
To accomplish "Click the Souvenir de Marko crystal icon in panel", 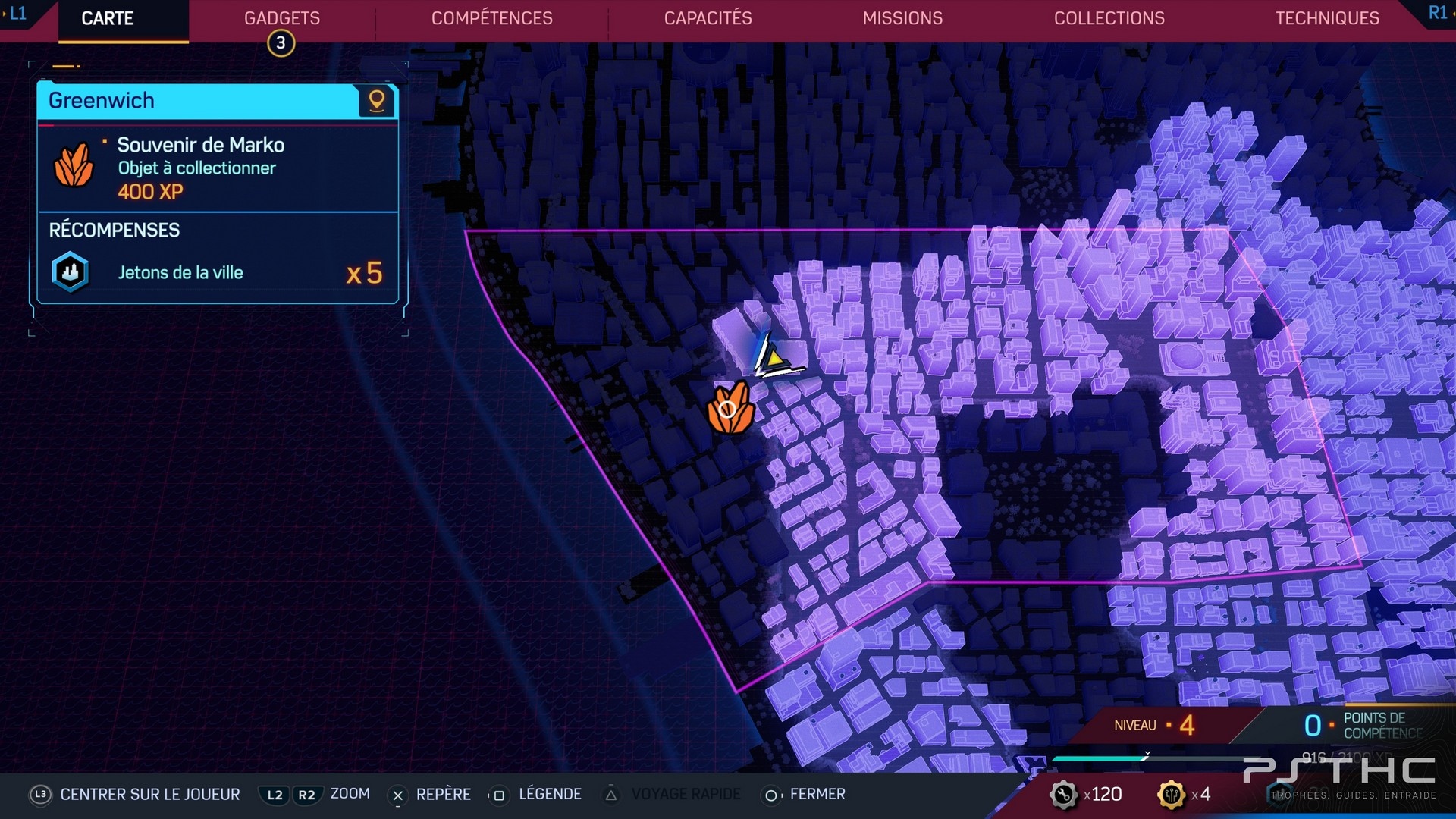I will [x=74, y=165].
